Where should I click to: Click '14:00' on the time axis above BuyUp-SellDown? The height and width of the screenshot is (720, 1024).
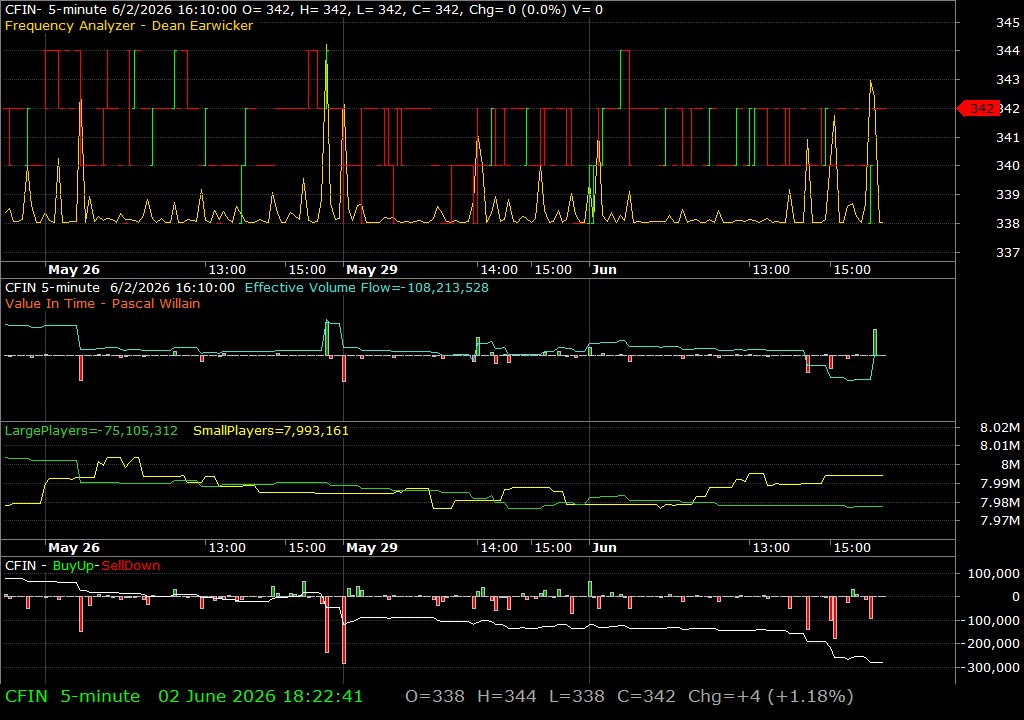499,548
